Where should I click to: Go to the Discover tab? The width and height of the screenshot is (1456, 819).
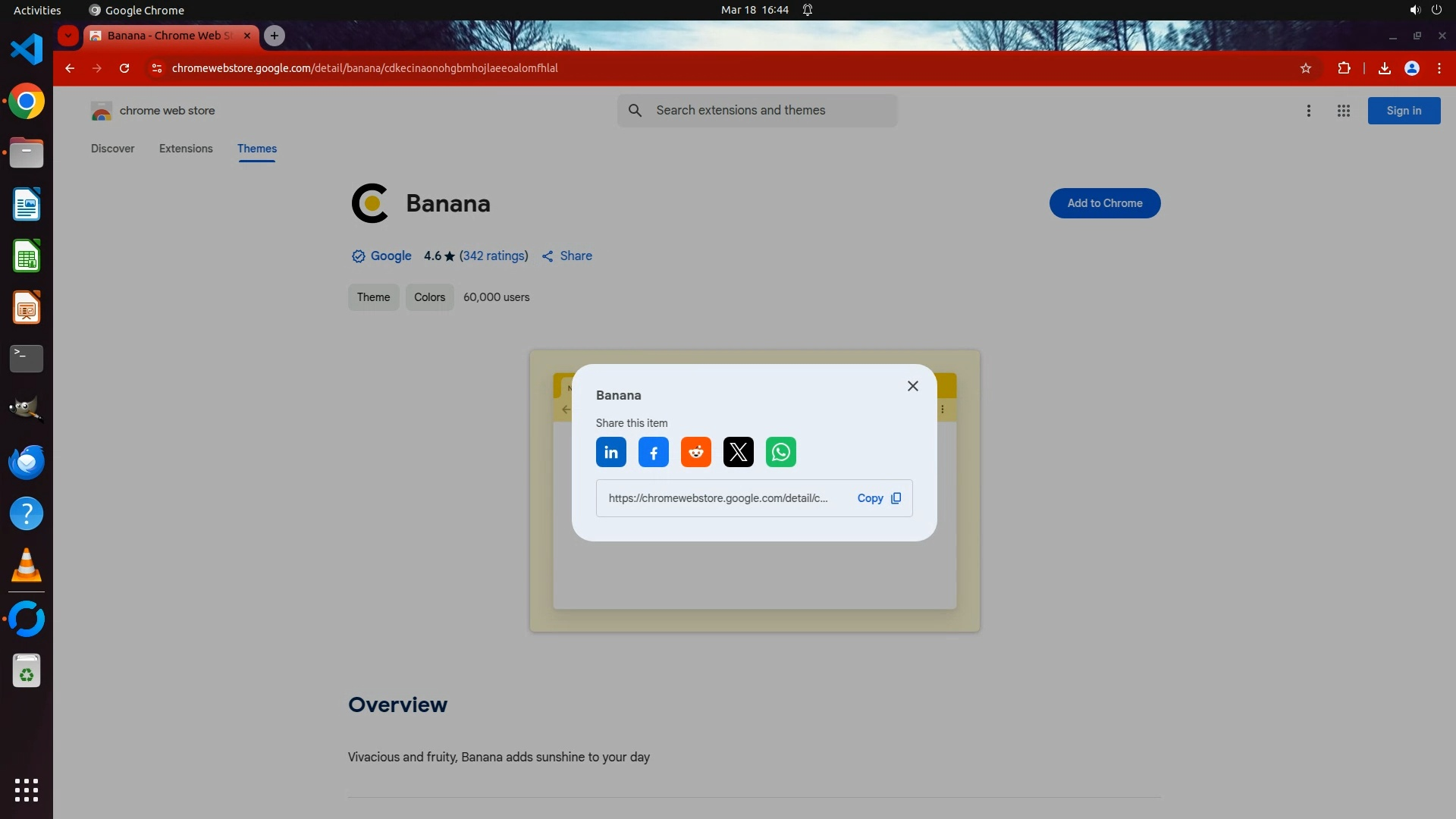pos(112,149)
